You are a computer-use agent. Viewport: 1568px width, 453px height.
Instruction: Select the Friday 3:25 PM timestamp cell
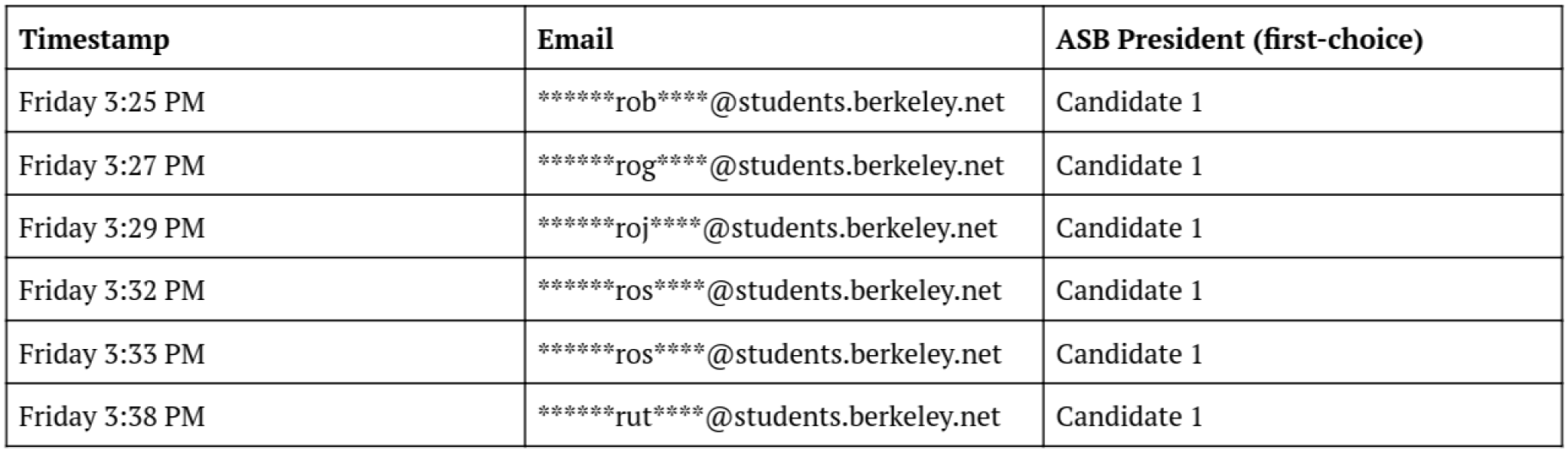[112, 102]
